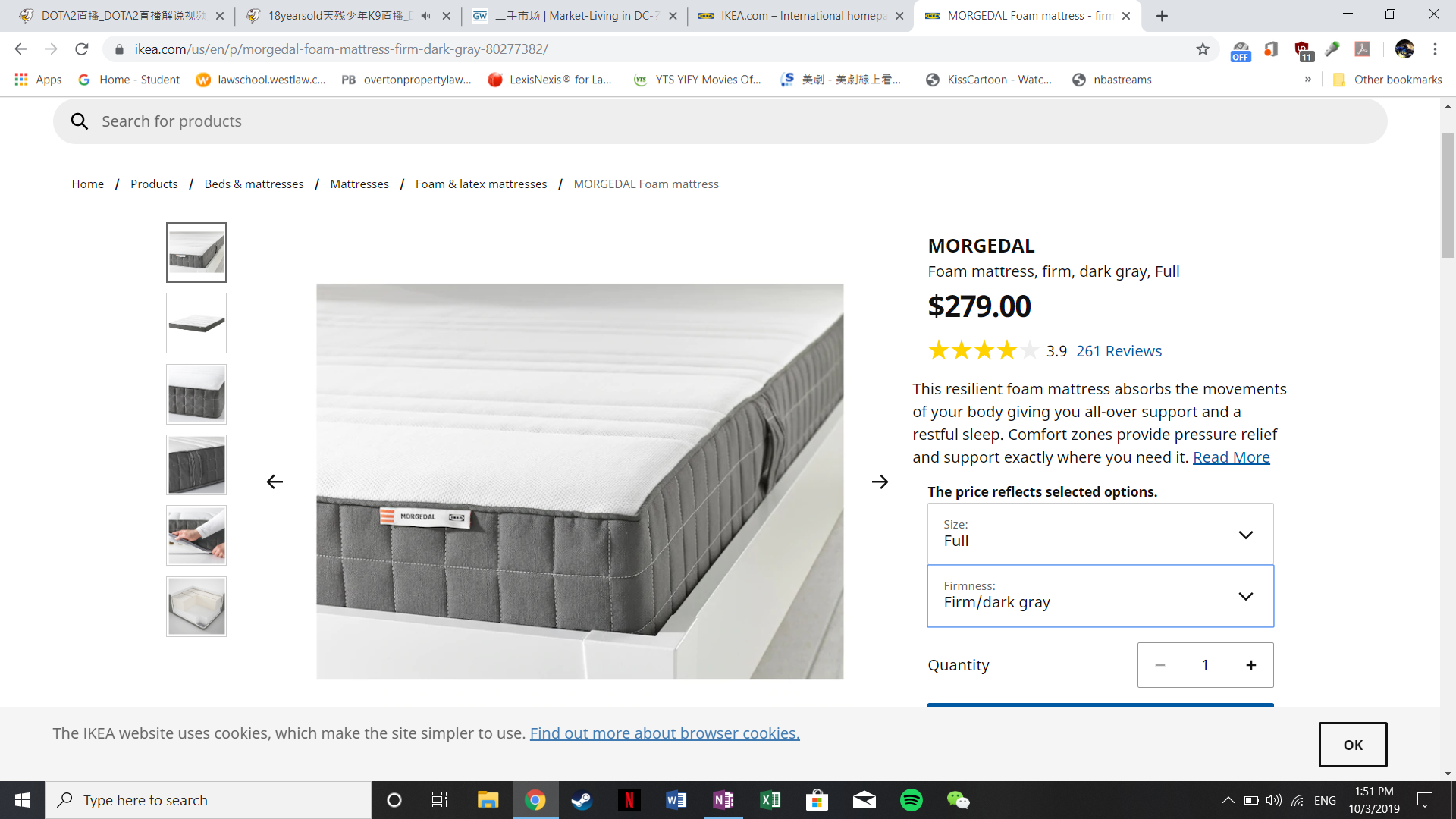The image size is (1456, 819).
Task: Decrease quantity with minus button
Action: (x=1160, y=665)
